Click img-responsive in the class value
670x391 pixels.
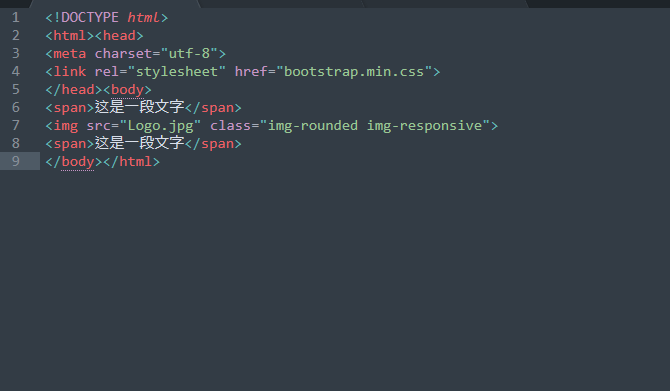(424, 126)
